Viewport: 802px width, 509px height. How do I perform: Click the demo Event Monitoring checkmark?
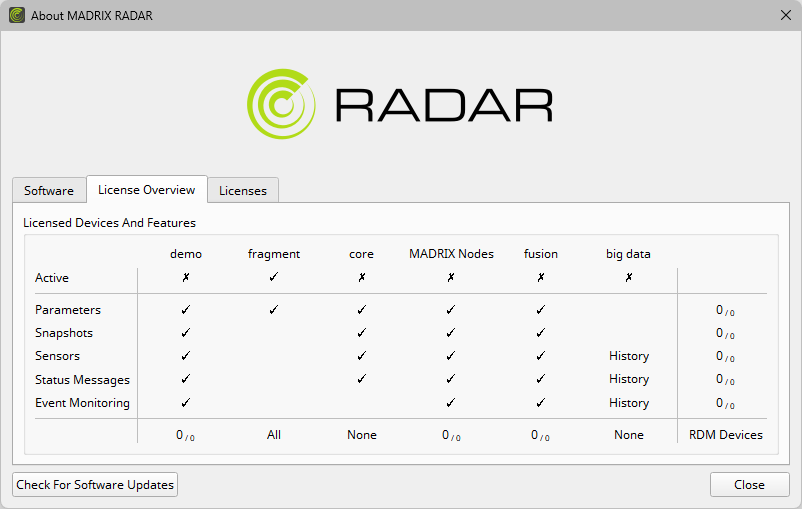click(x=186, y=403)
